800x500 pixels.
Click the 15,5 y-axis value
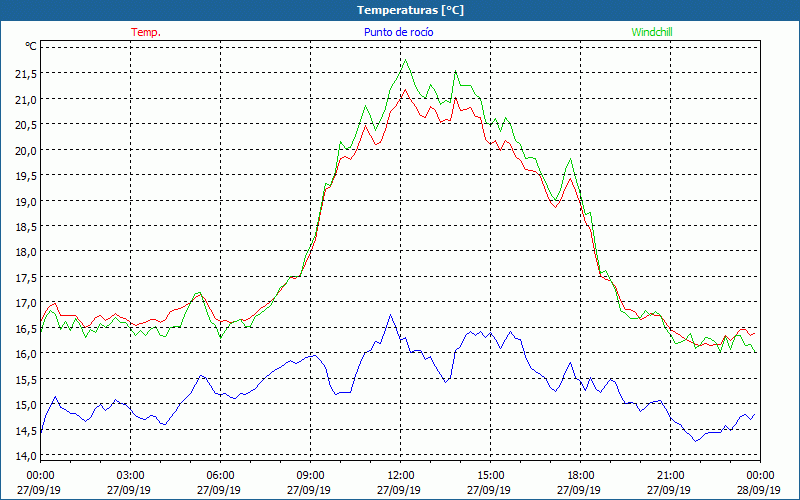[x=26, y=380]
